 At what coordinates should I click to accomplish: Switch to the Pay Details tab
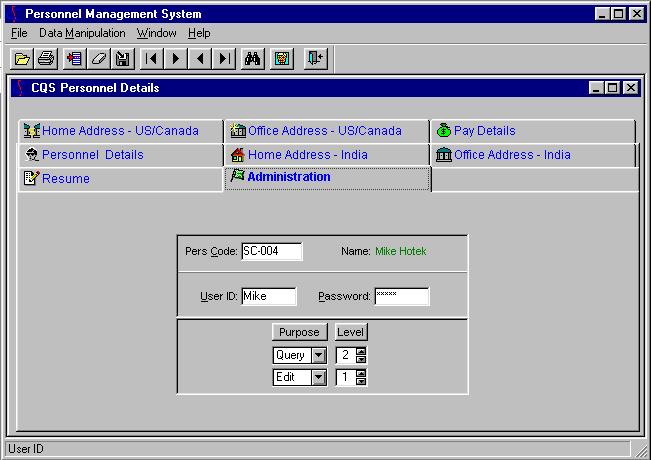tap(484, 131)
